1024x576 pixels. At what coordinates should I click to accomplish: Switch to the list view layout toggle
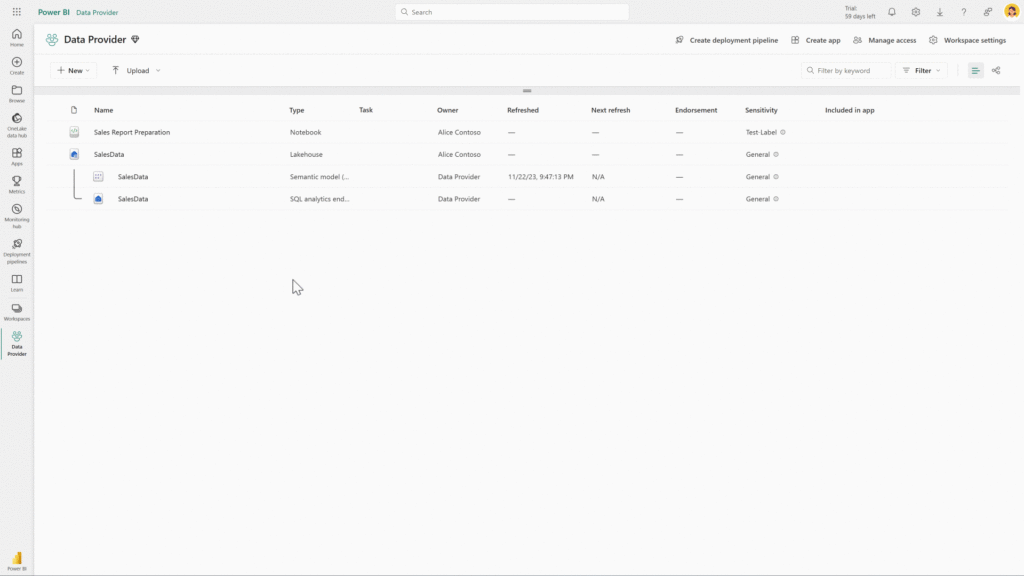[975, 70]
